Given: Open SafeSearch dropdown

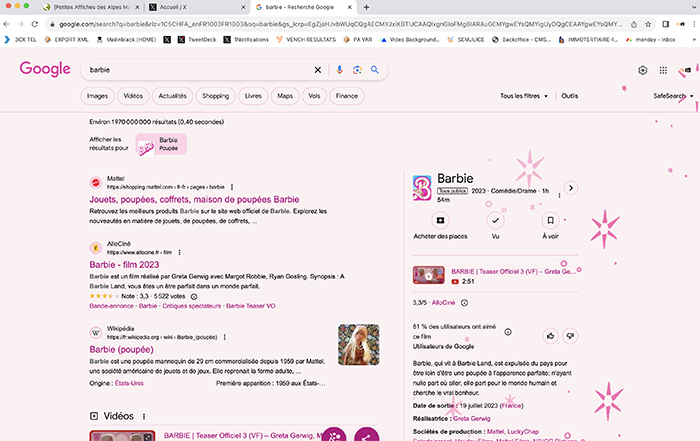Looking at the screenshot, I should 673,96.
